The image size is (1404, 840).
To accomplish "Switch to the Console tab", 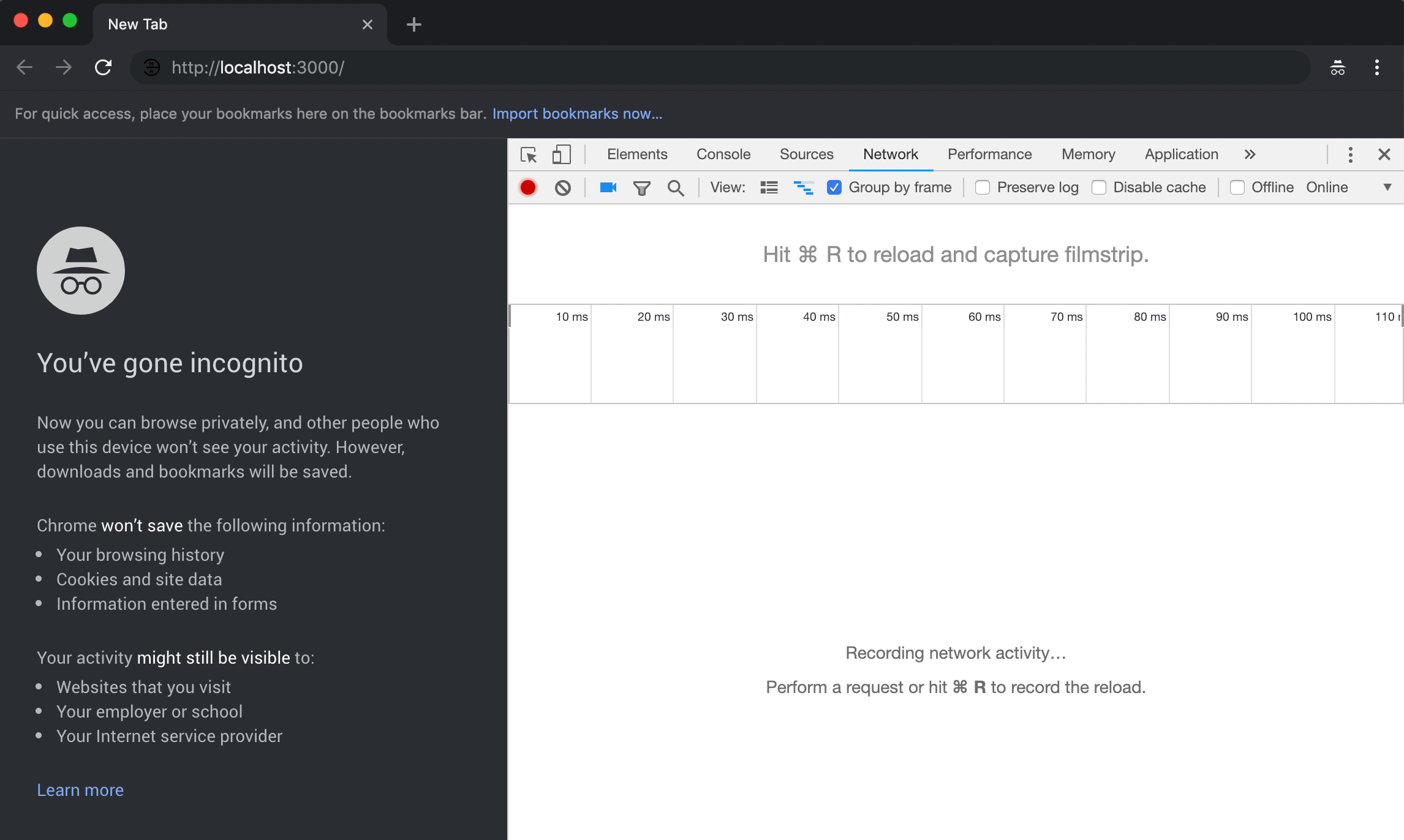I will pyautogui.click(x=723, y=154).
